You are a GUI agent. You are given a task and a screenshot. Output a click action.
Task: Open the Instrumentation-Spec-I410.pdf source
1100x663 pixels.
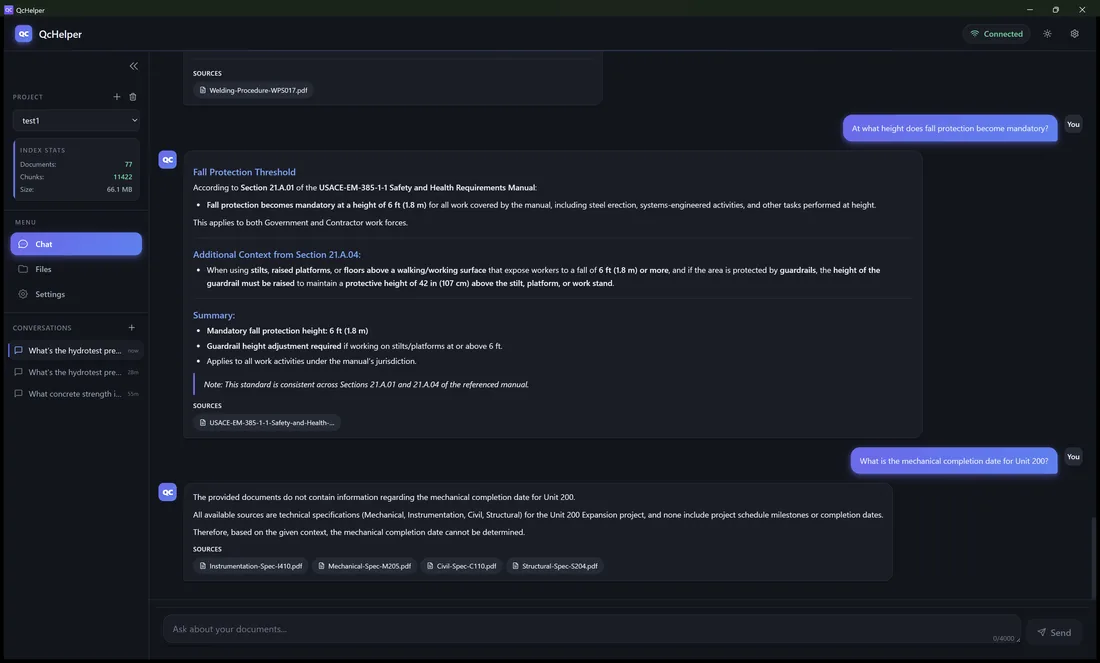coord(250,566)
